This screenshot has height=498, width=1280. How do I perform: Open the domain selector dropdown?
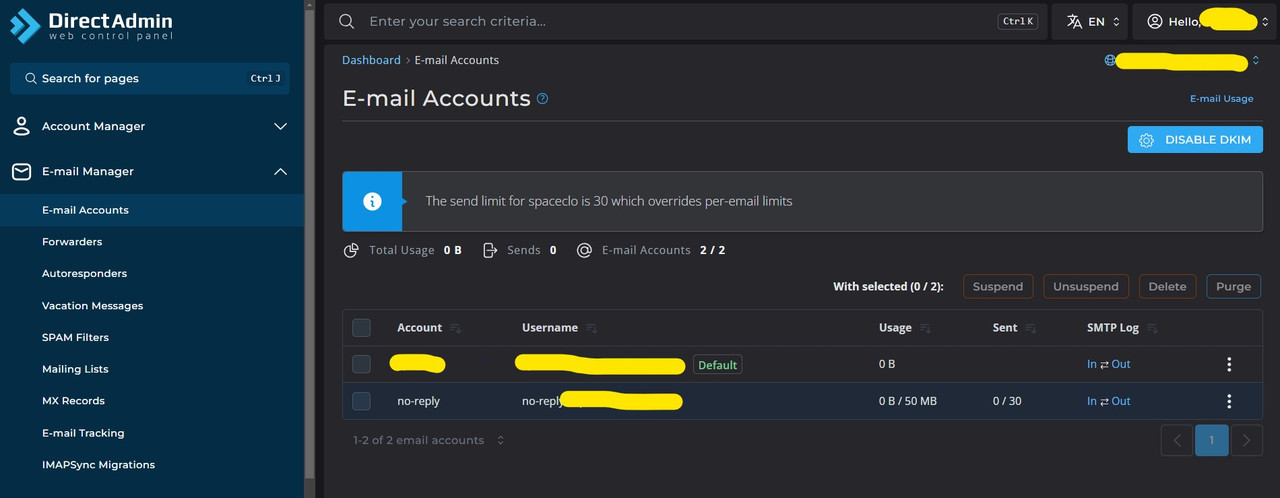click(x=1182, y=61)
